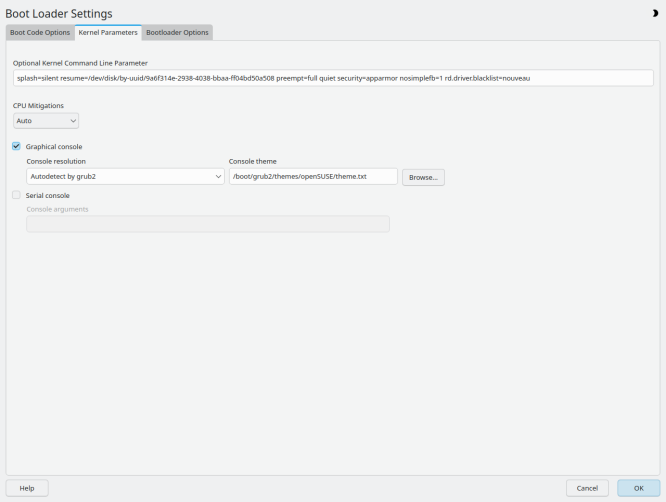This screenshot has height=502, width=666.
Task: Select the Kernel Parameters tab
Action: pyautogui.click(x=108, y=32)
